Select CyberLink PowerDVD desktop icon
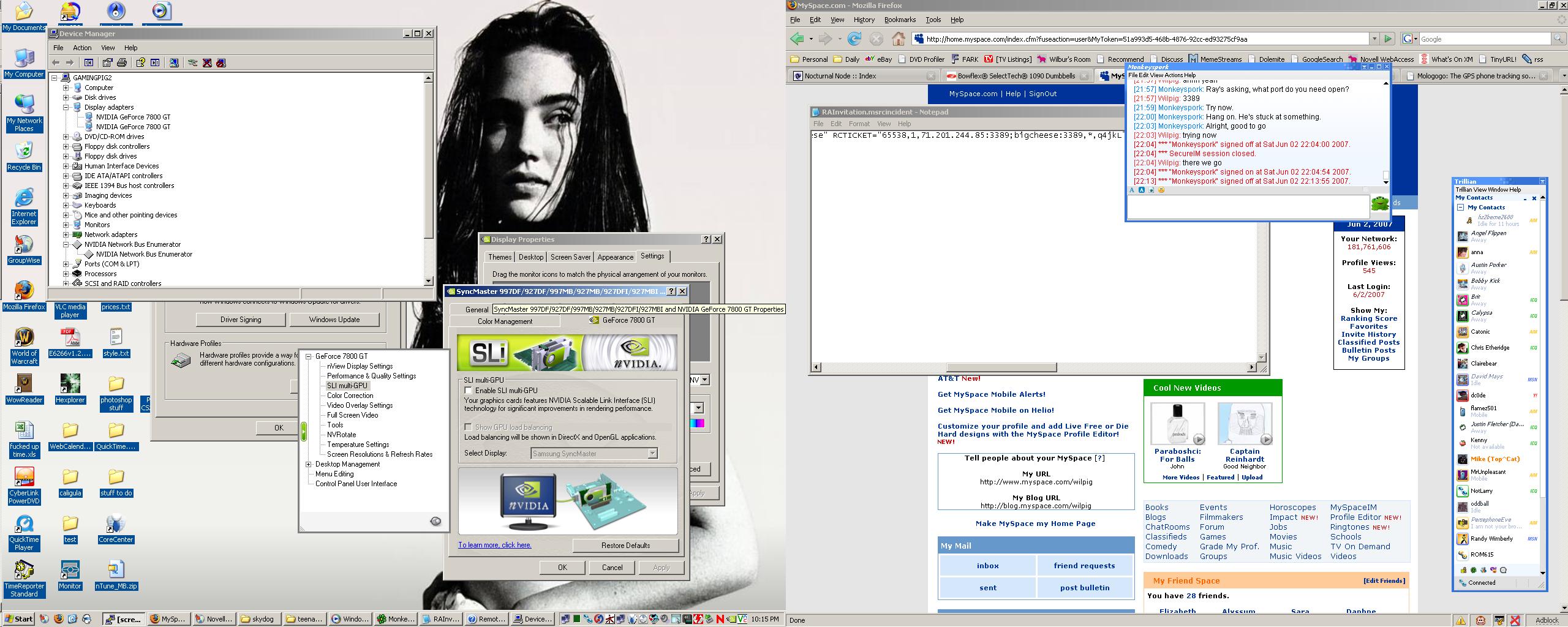 coord(24,486)
